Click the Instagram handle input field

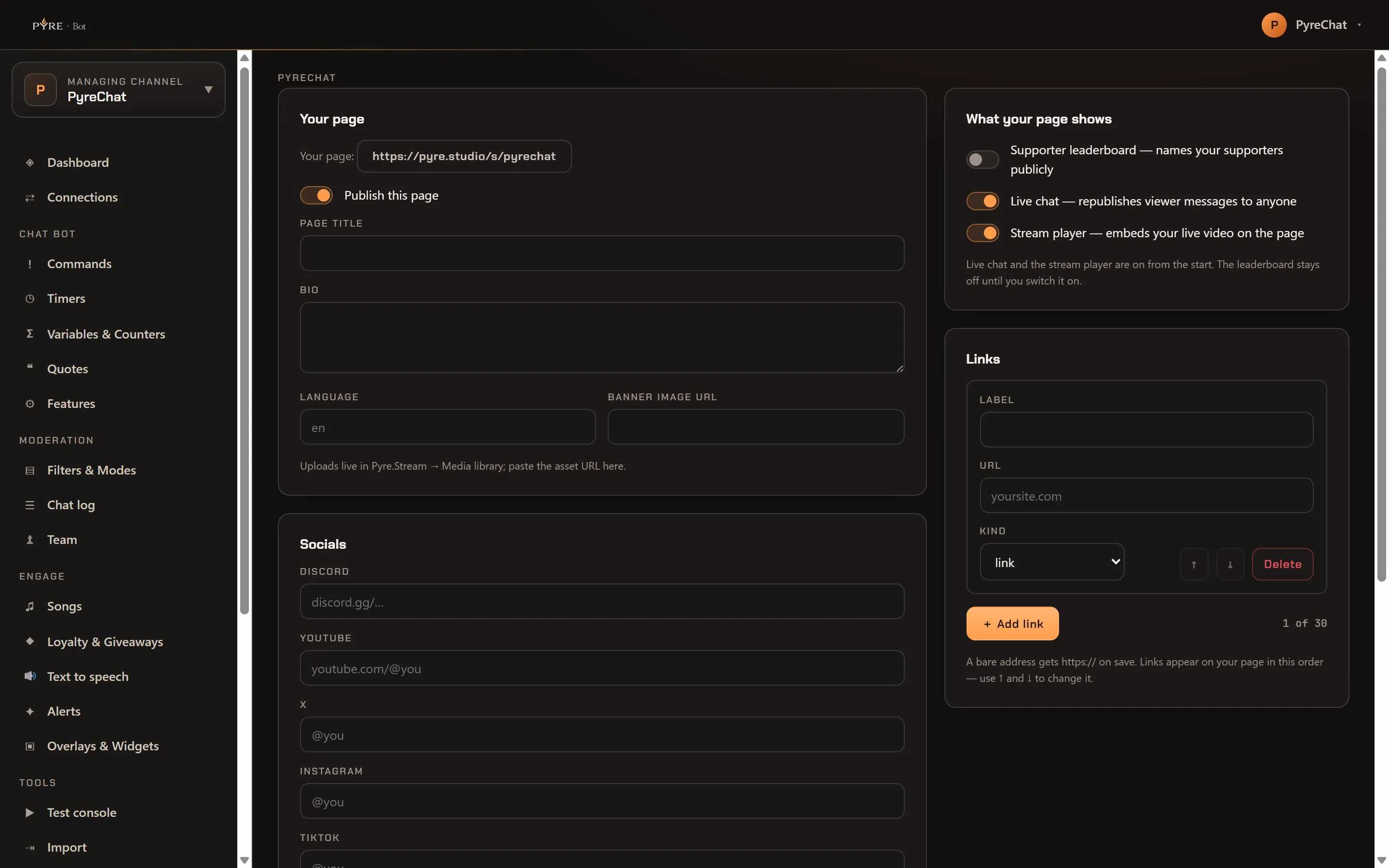point(601,801)
